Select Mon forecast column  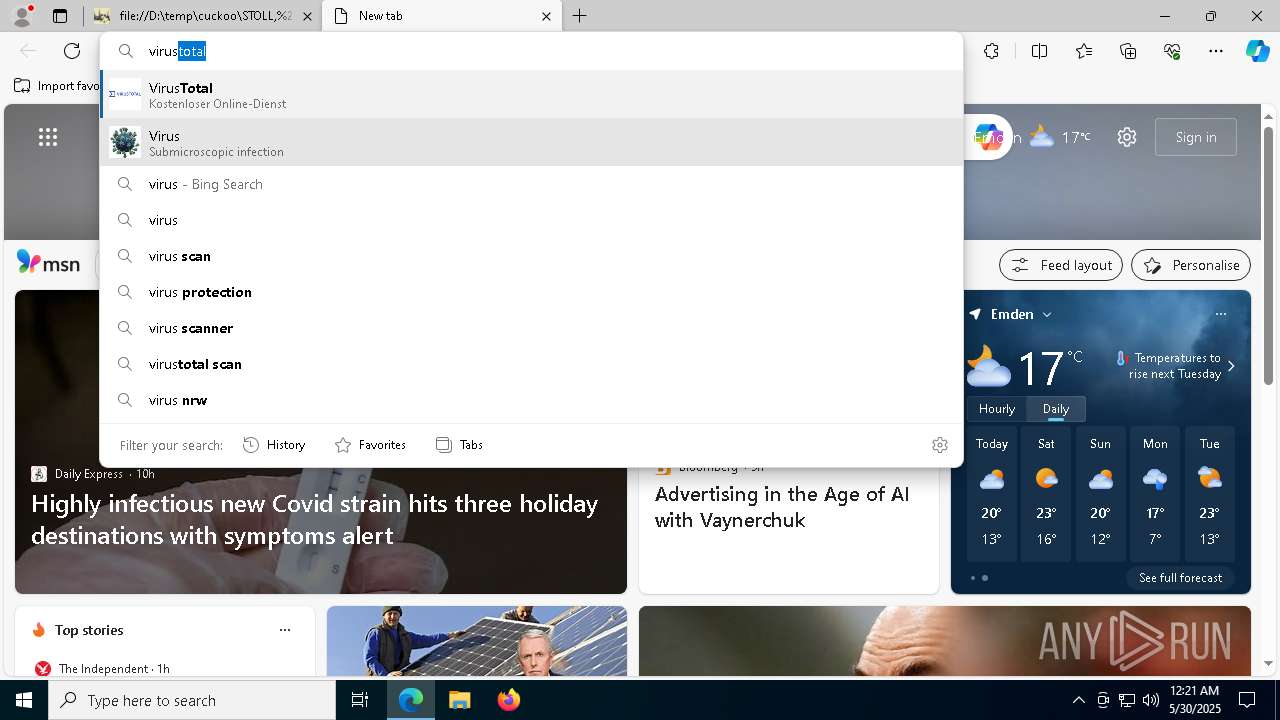click(x=1155, y=494)
